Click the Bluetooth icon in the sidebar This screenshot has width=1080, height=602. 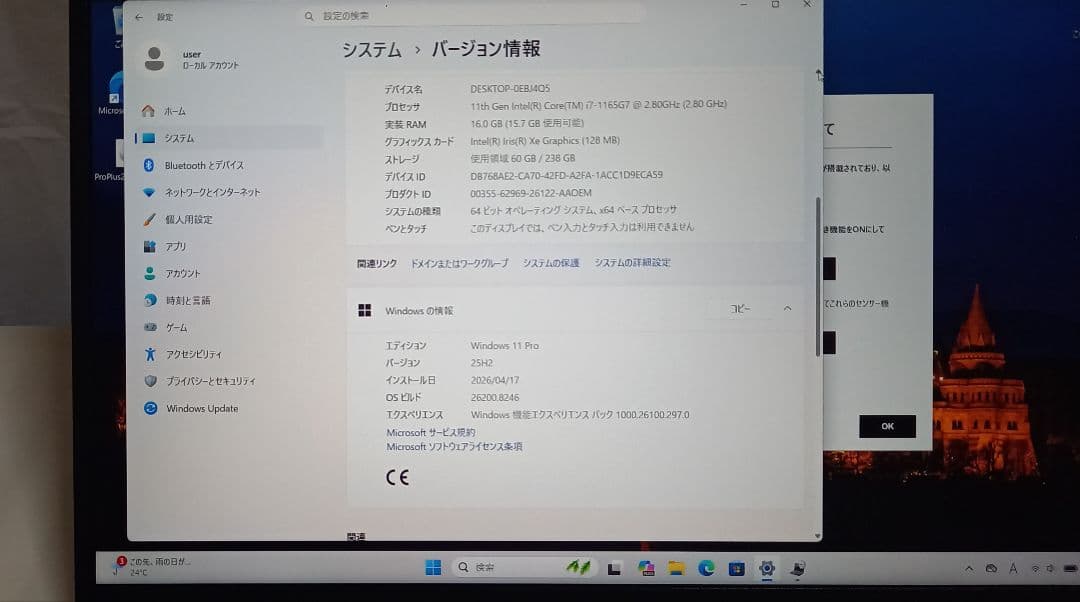[x=148, y=165]
